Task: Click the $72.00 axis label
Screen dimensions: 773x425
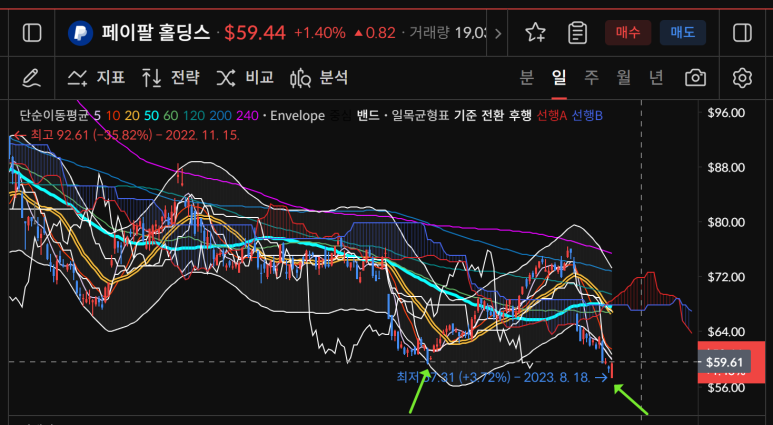Action: 726,277
